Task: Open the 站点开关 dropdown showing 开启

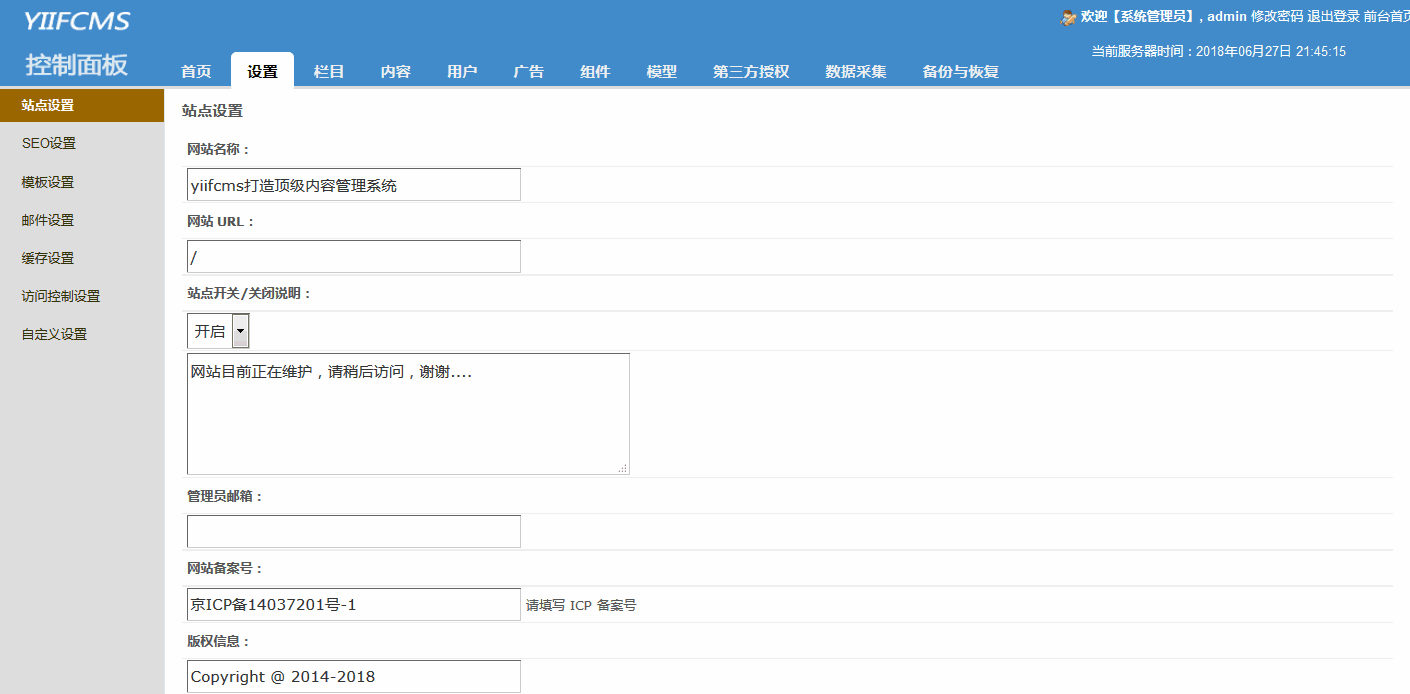Action: click(218, 331)
